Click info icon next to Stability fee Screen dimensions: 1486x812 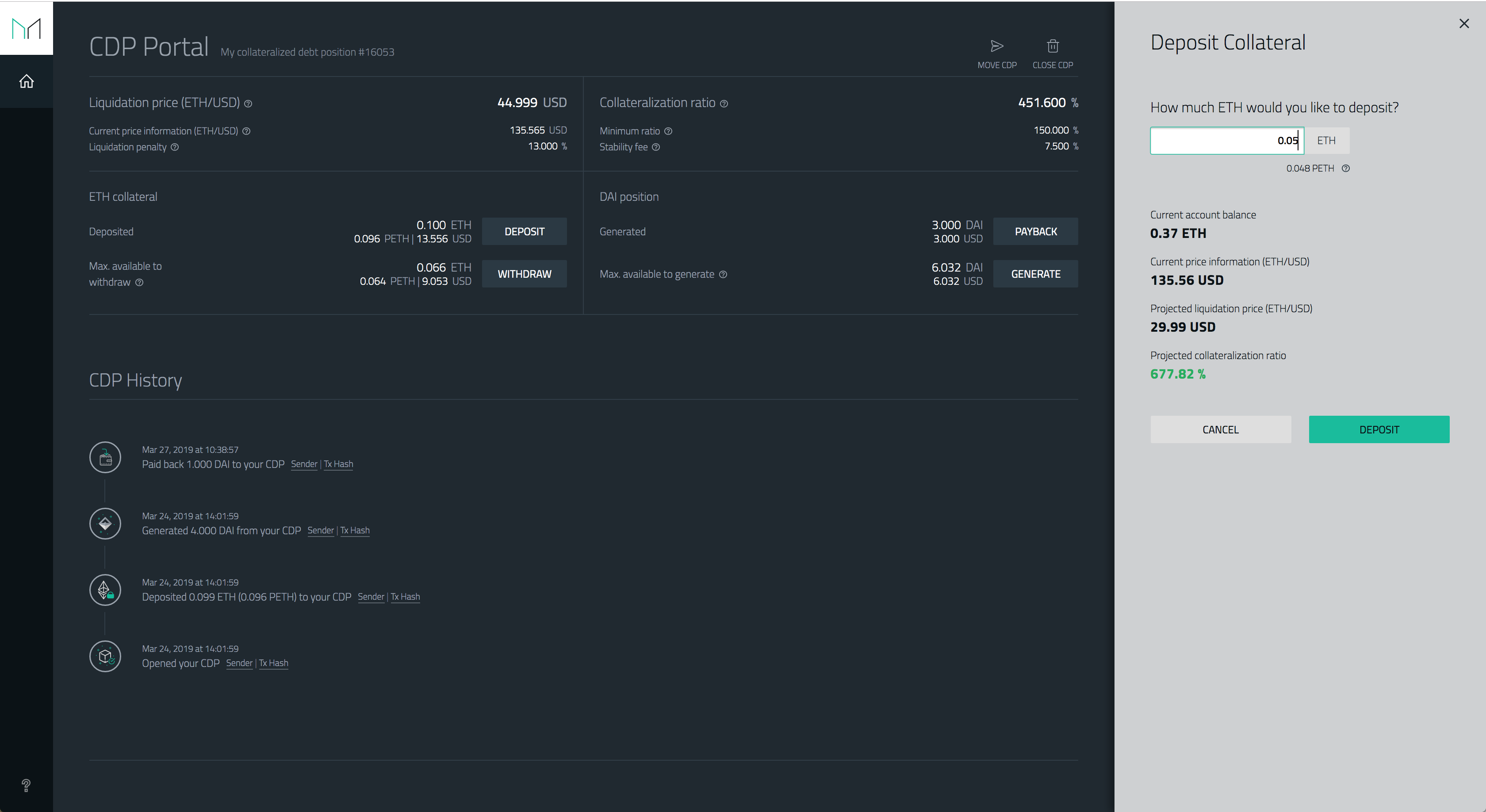pos(656,147)
